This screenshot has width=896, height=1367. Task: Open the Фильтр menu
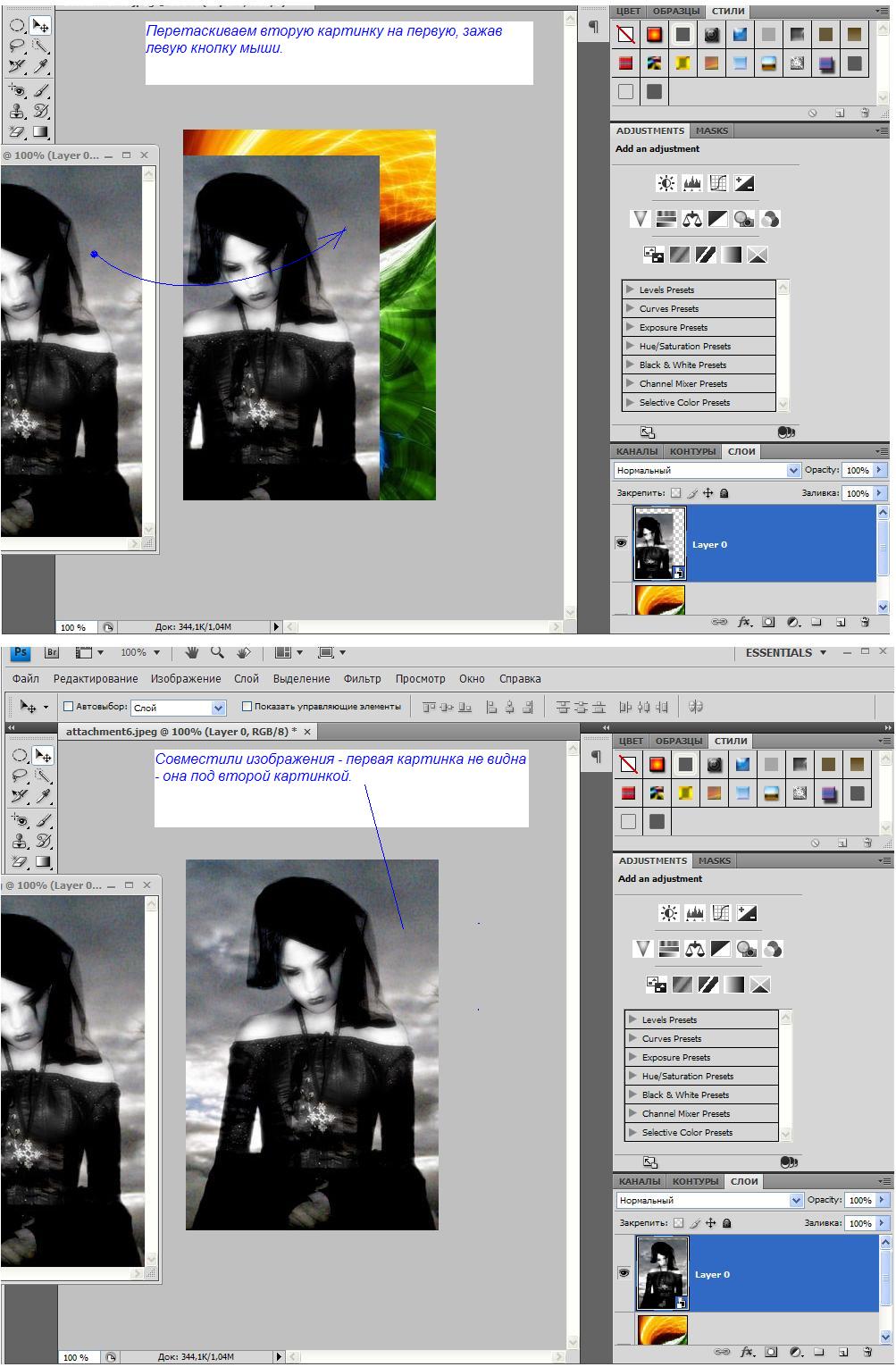pos(362,679)
